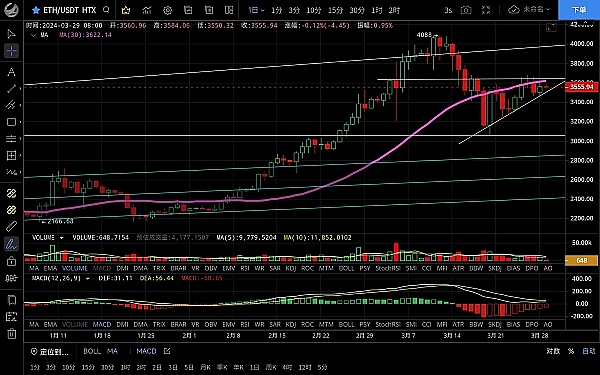Screen dimensions: 600x375
Task: Toggle MA overlay in bottom bar
Action: pos(112,351)
